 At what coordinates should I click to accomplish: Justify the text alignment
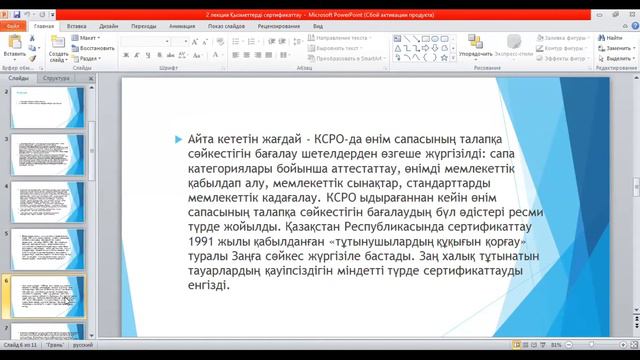269,55
